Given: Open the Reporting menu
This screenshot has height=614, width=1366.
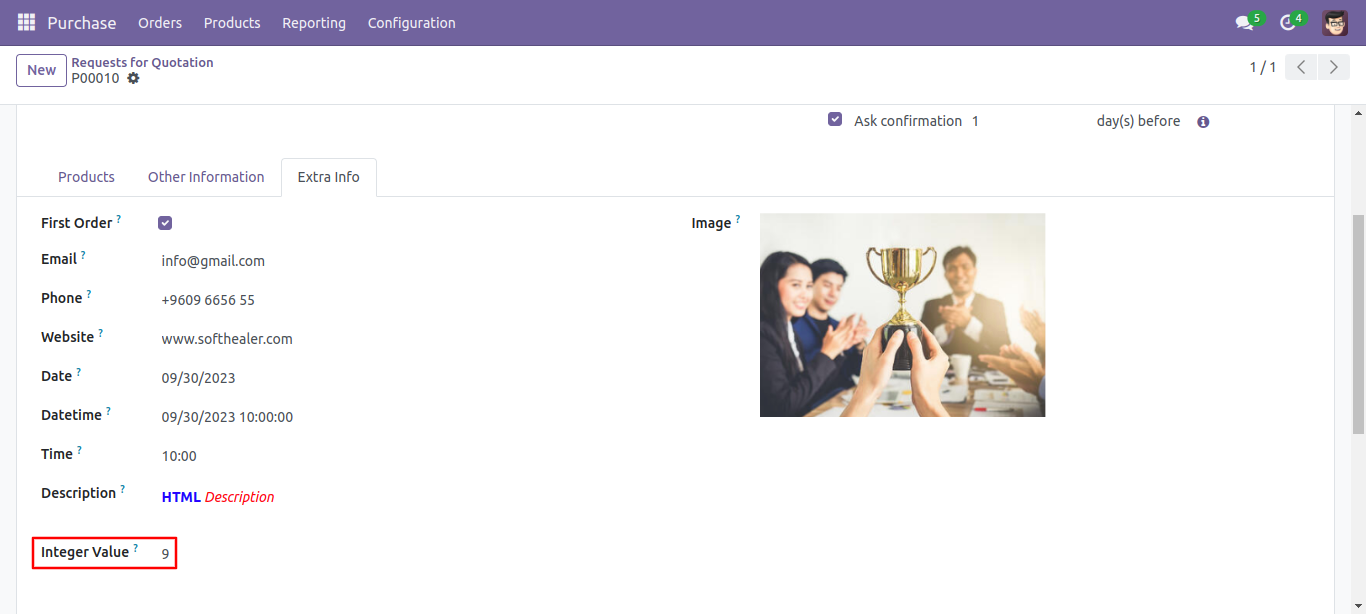Looking at the screenshot, I should (x=314, y=22).
